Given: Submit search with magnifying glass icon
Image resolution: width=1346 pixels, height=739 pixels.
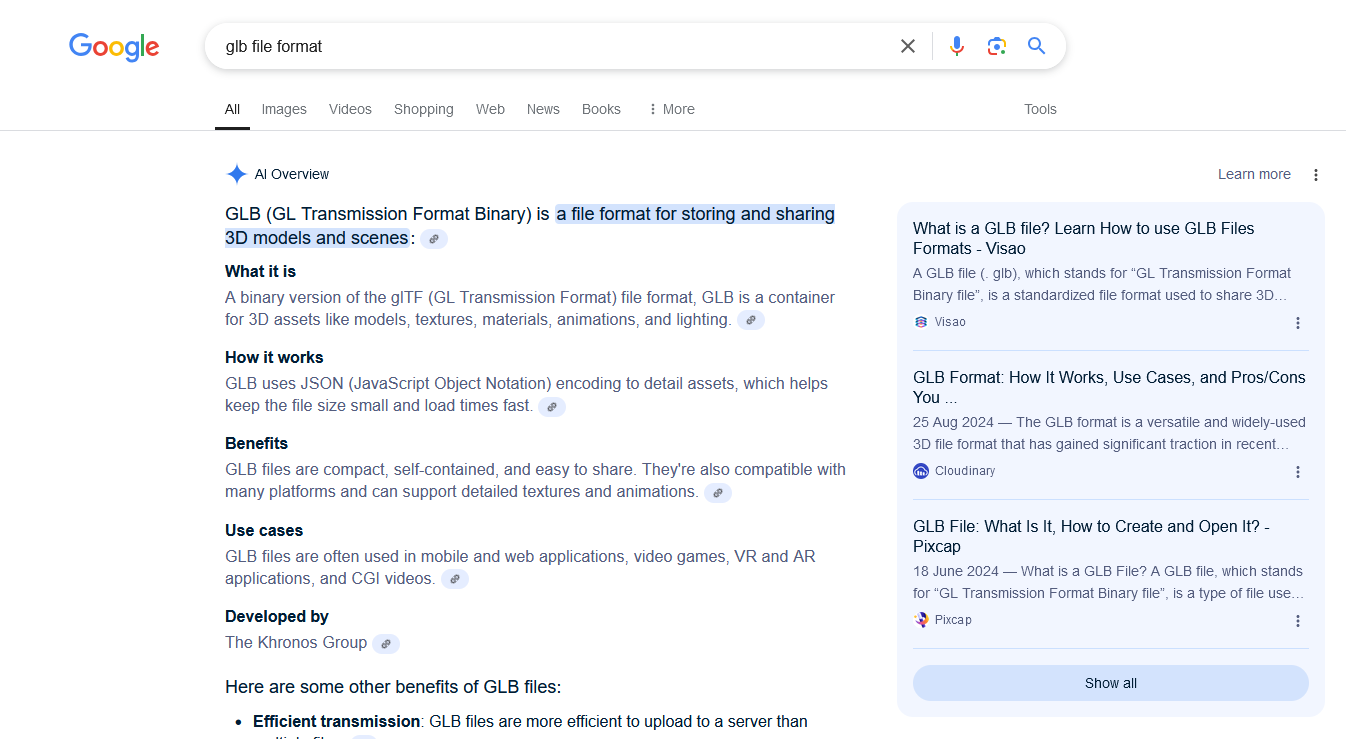Looking at the screenshot, I should [x=1036, y=46].
